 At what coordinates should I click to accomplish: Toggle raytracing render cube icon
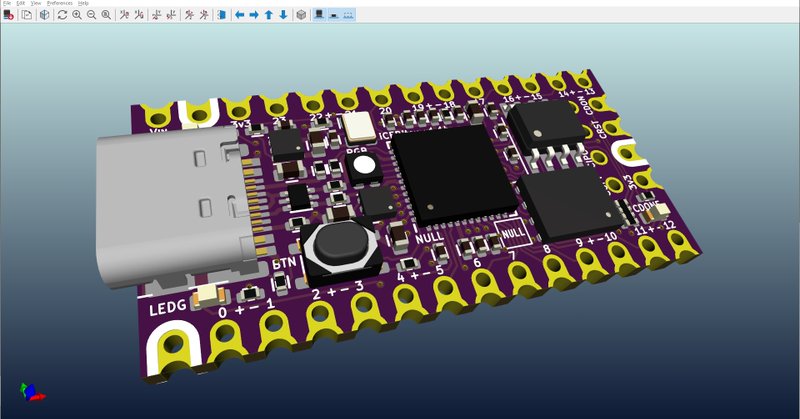point(45,15)
